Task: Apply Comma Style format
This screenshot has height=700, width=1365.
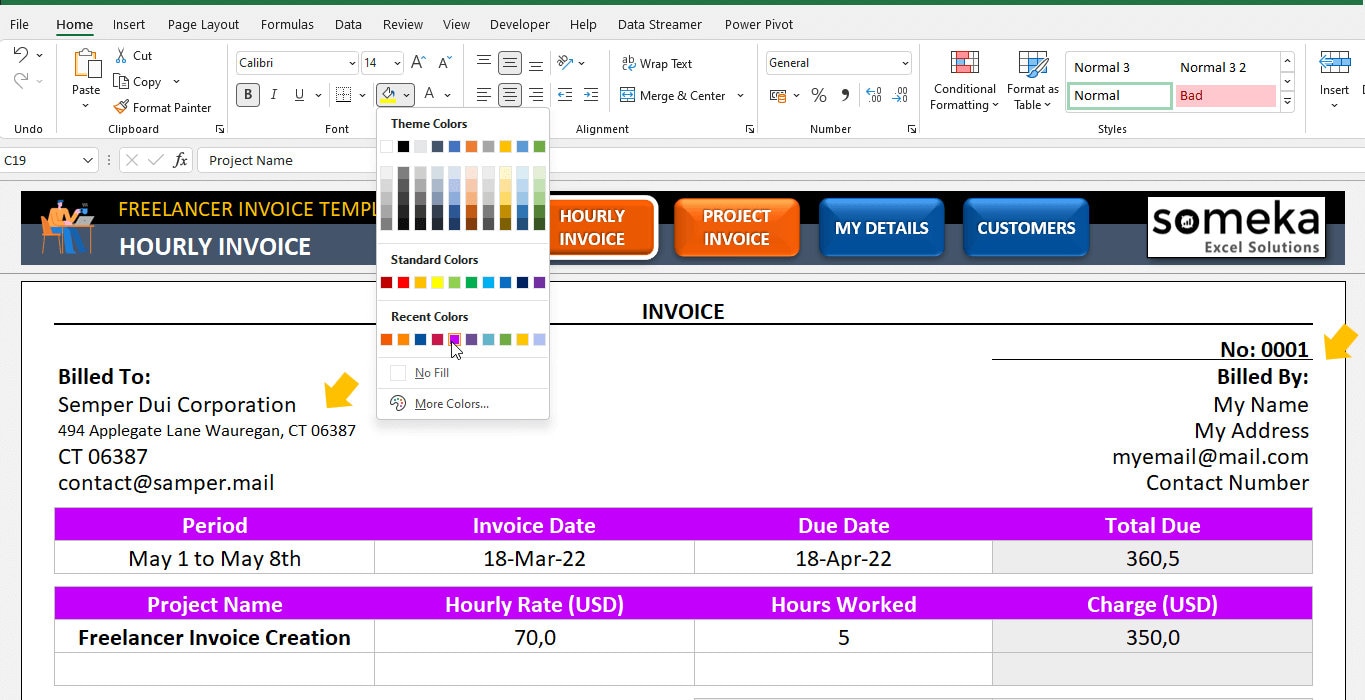Action: coord(845,96)
